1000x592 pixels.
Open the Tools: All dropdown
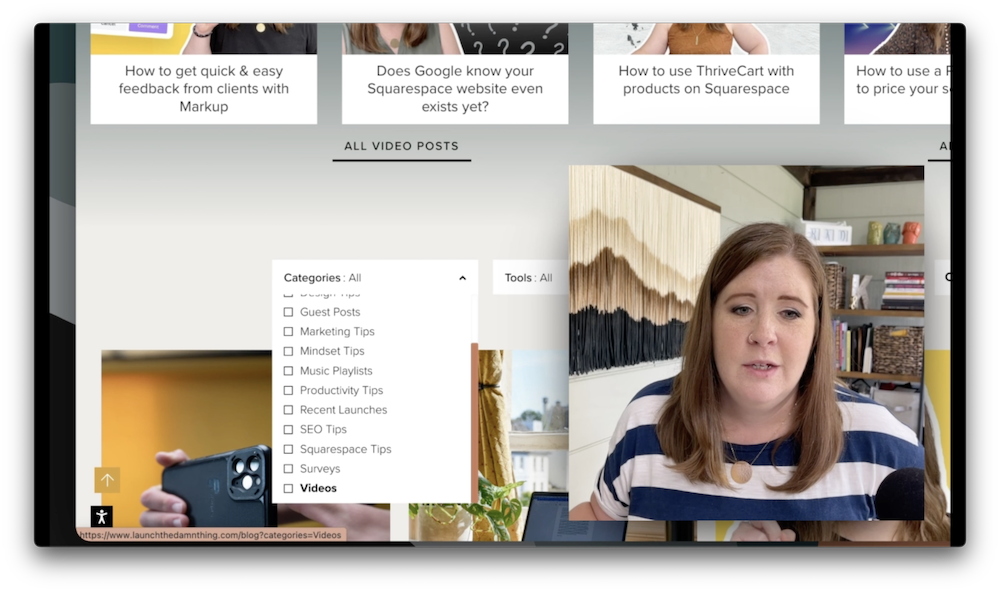point(529,278)
